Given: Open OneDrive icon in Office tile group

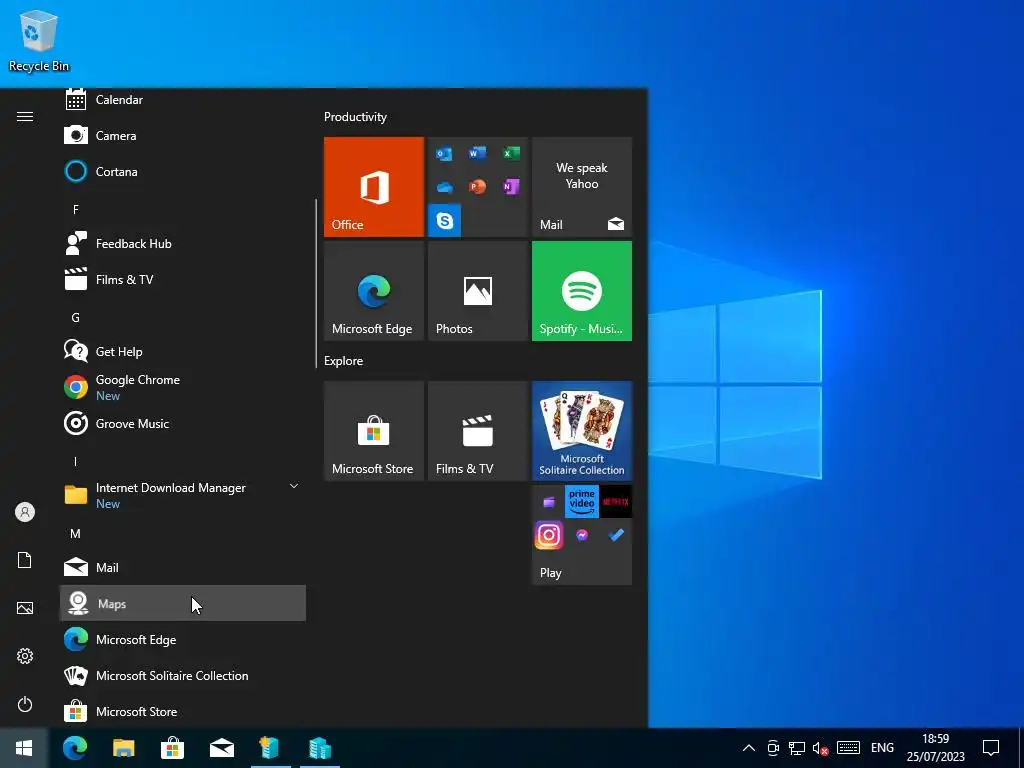Looking at the screenshot, I should point(445,187).
